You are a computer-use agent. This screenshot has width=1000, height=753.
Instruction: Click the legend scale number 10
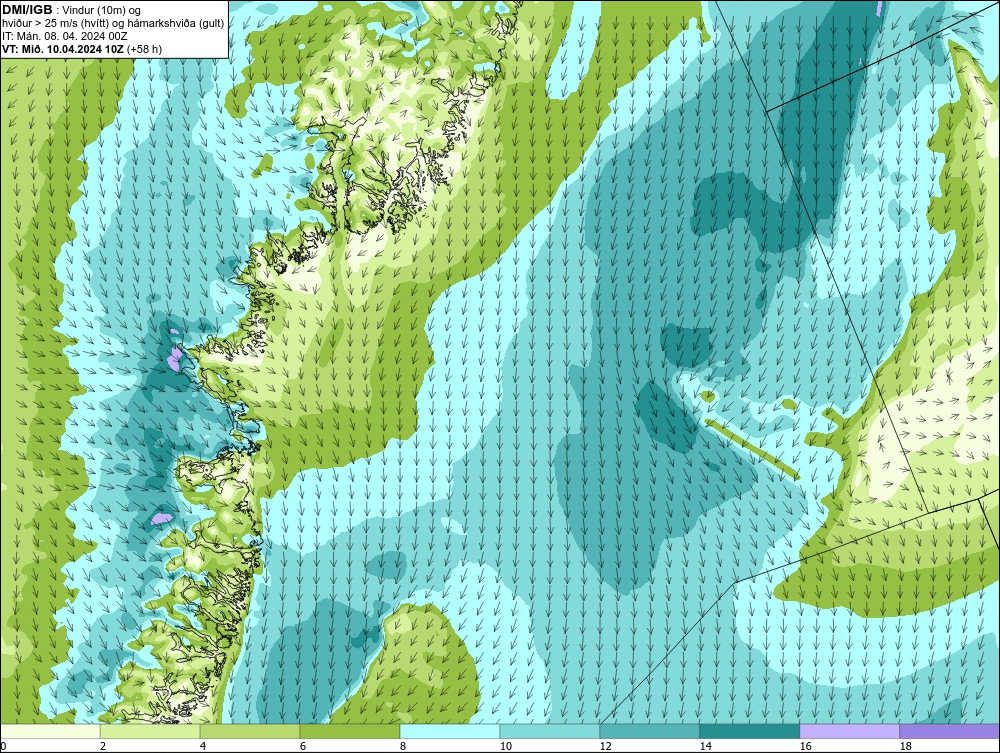[x=505, y=746]
